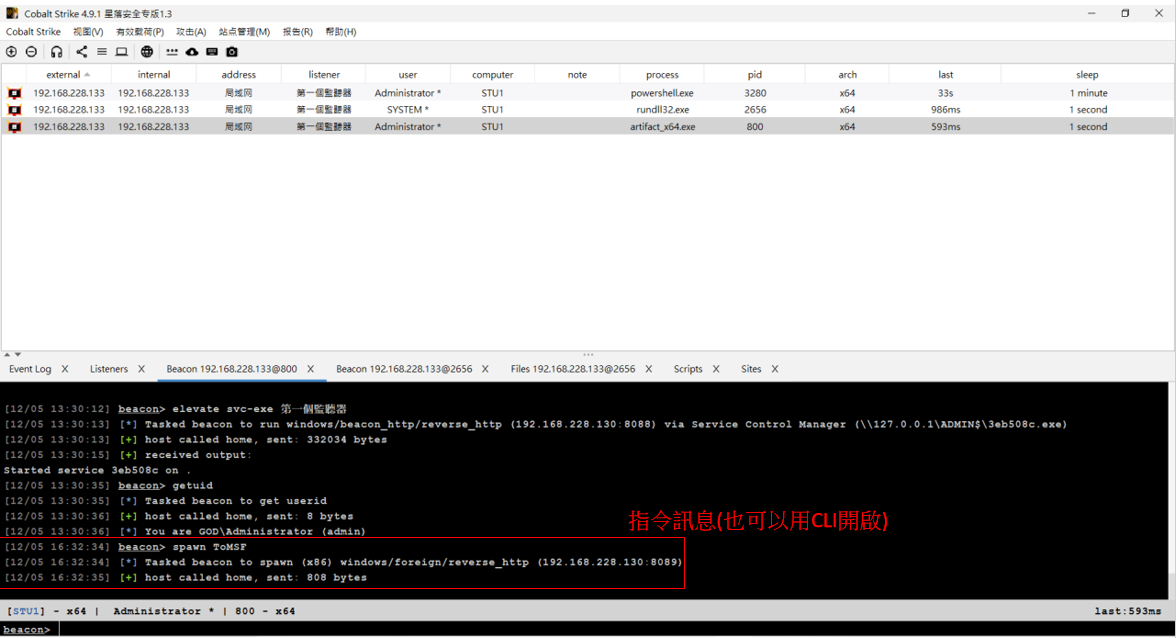Screen dimensions: 1176x638
Task: Open the 站点管理(M) menu
Action: [244, 31]
